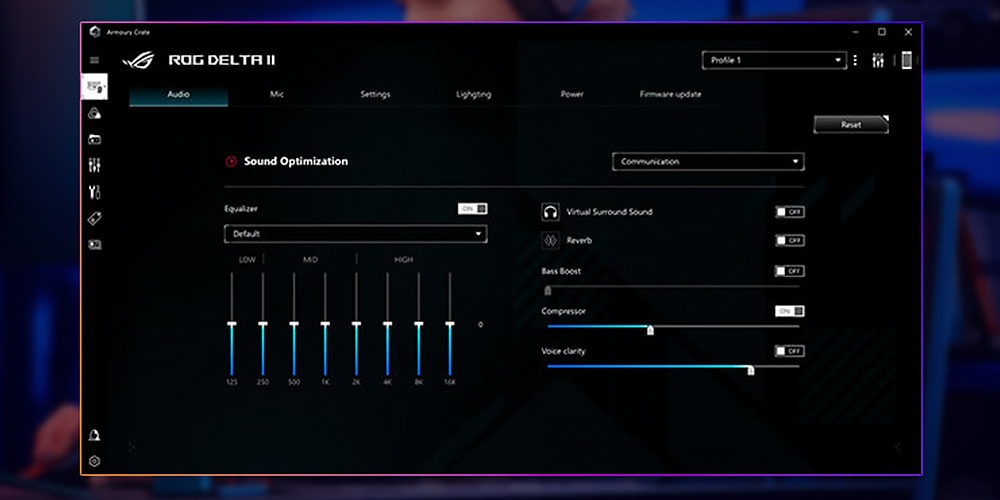Screen dimensions: 1000x500
Task: Open the Game Library folder icon
Action: click(94, 140)
